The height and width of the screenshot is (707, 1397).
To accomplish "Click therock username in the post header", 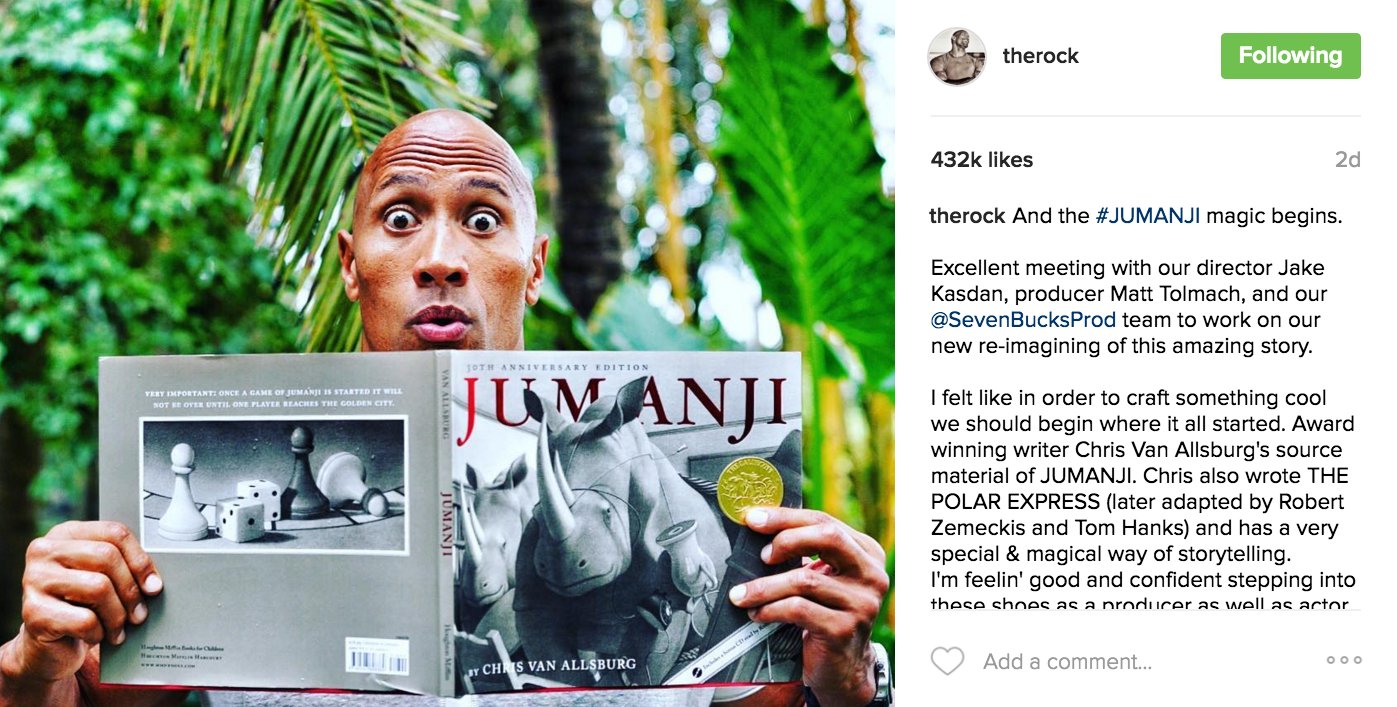I will [x=1041, y=57].
